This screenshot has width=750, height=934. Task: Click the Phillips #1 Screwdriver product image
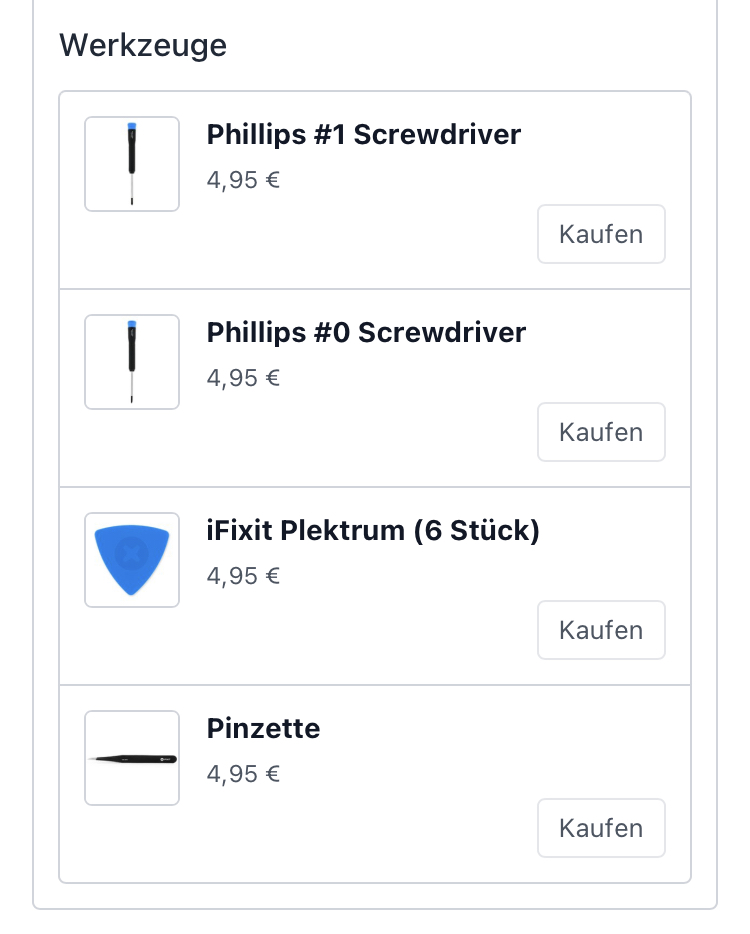click(x=132, y=164)
